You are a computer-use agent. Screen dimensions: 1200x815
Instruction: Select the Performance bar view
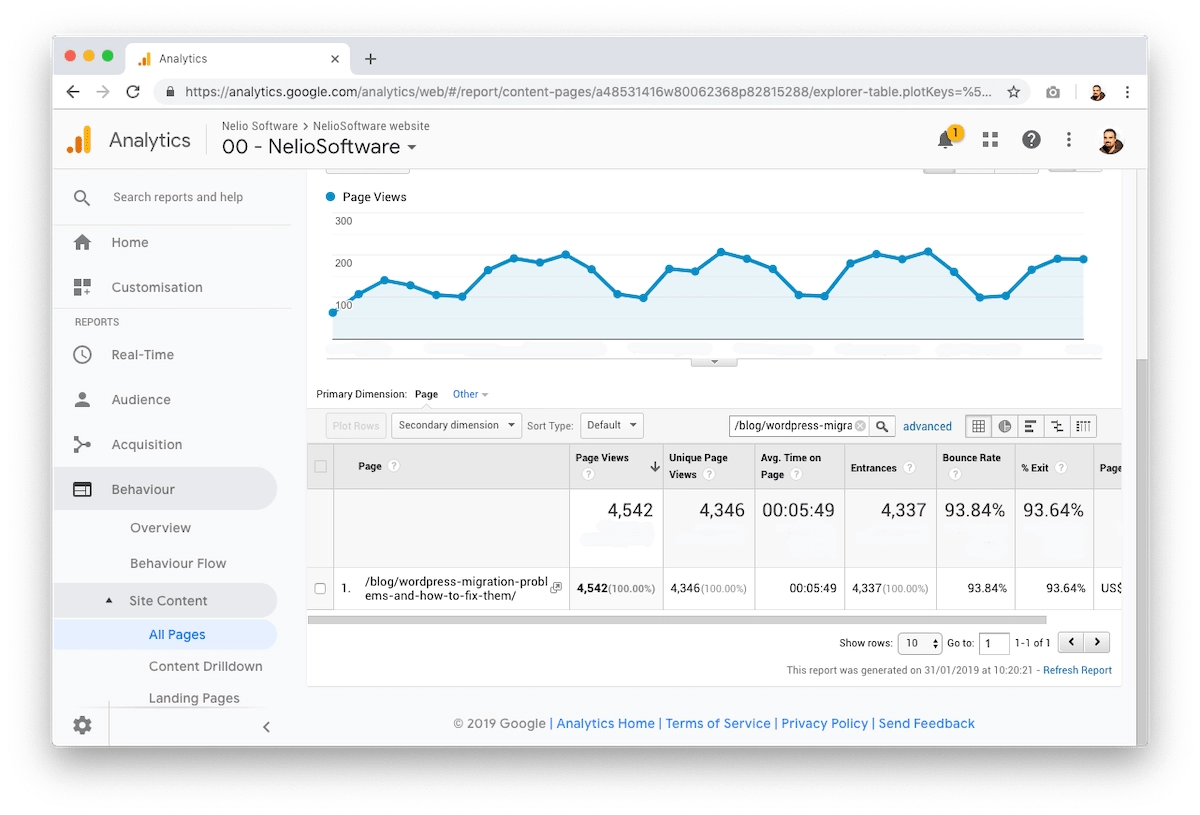pyautogui.click(x=1030, y=426)
